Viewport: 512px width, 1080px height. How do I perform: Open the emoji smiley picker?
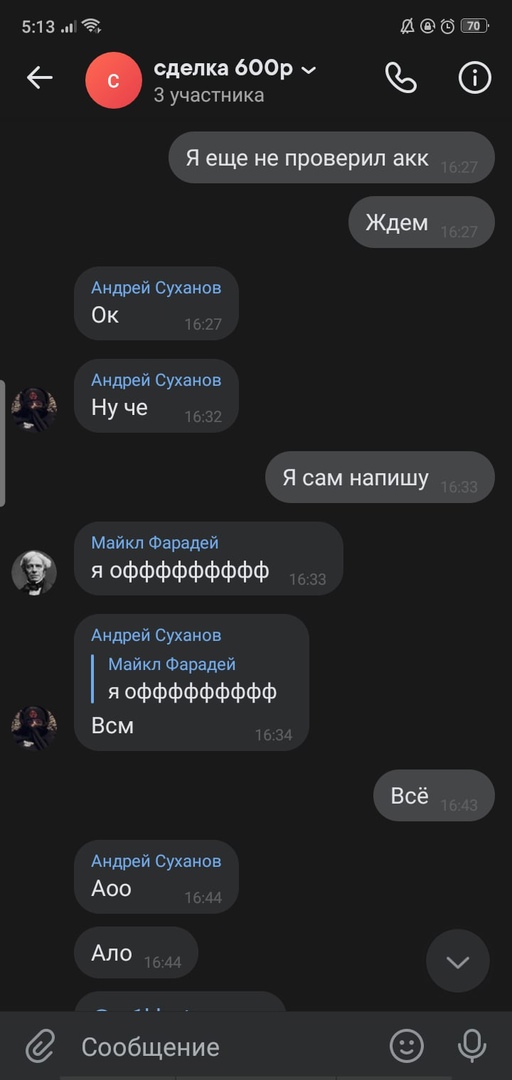[407, 1046]
